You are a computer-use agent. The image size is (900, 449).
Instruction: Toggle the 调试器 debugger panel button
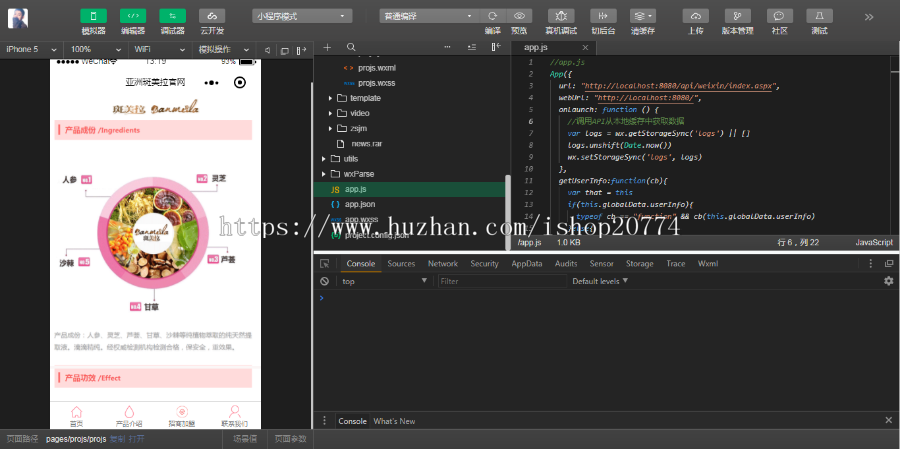(x=172, y=16)
